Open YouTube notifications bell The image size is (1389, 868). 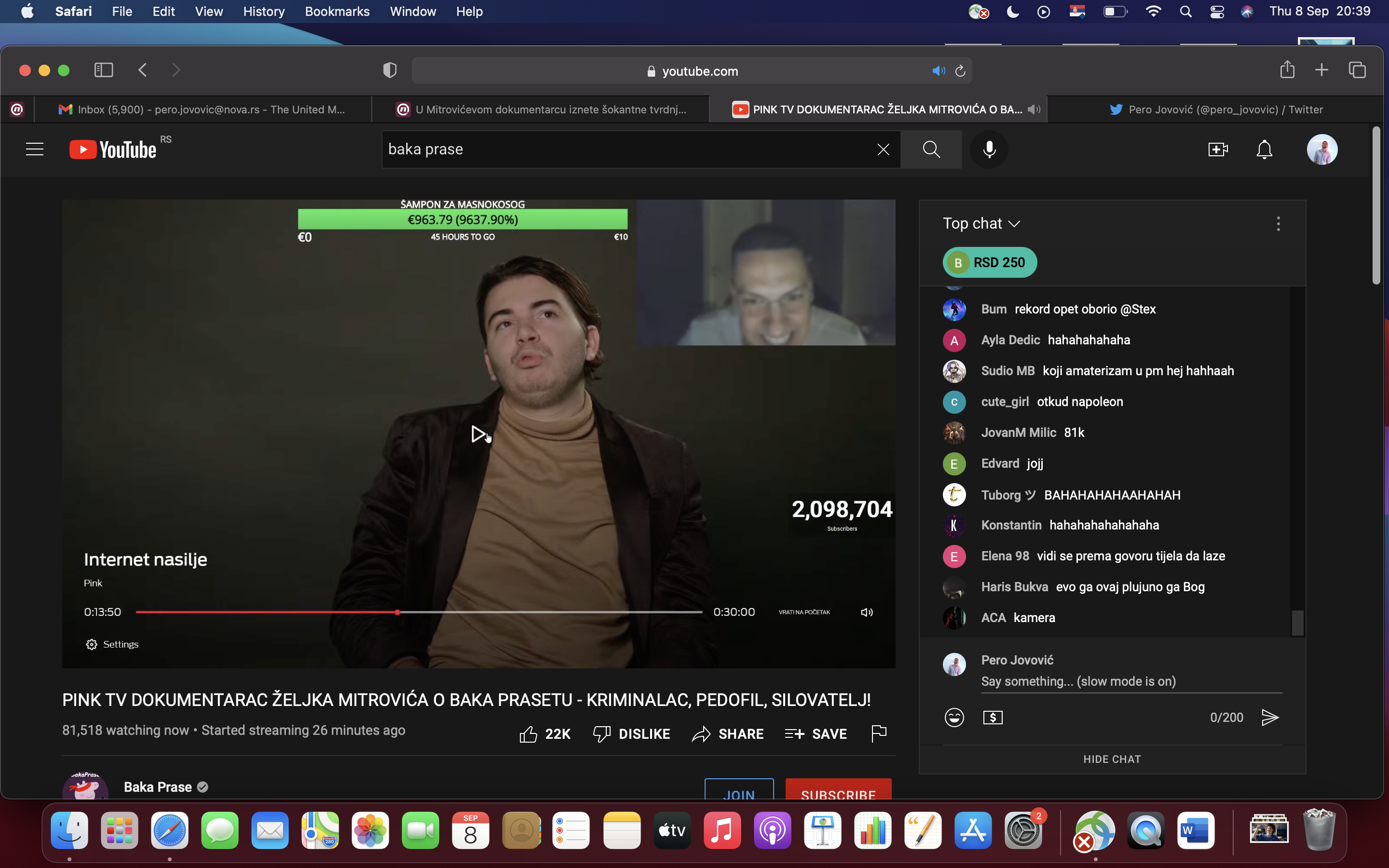tap(1265, 149)
